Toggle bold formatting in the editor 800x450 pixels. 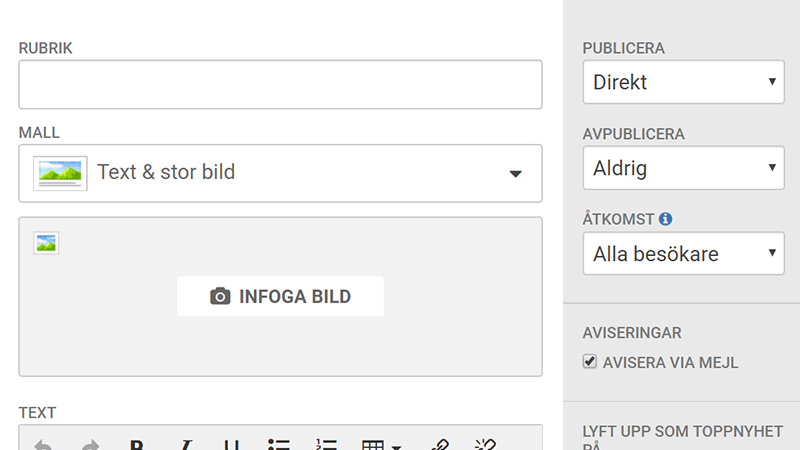click(x=137, y=446)
